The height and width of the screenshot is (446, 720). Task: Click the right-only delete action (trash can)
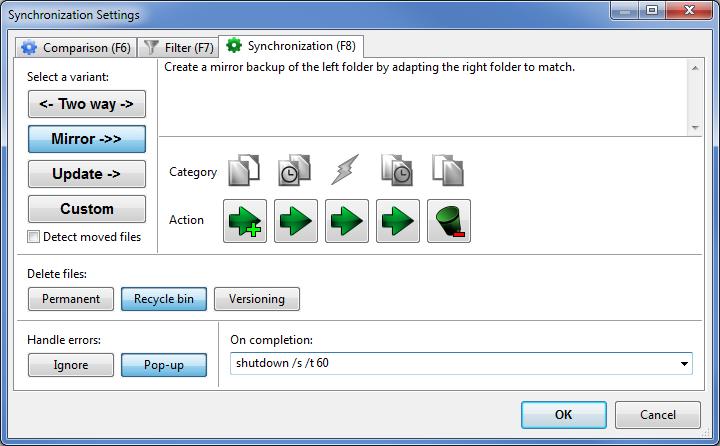pyautogui.click(x=449, y=221)
